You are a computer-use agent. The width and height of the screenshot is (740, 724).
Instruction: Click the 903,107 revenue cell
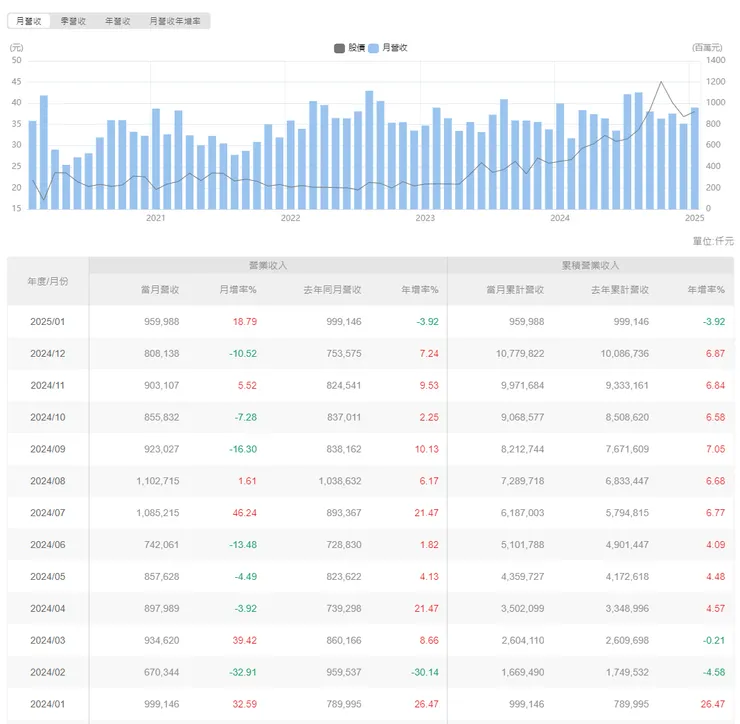coord(162,386)
